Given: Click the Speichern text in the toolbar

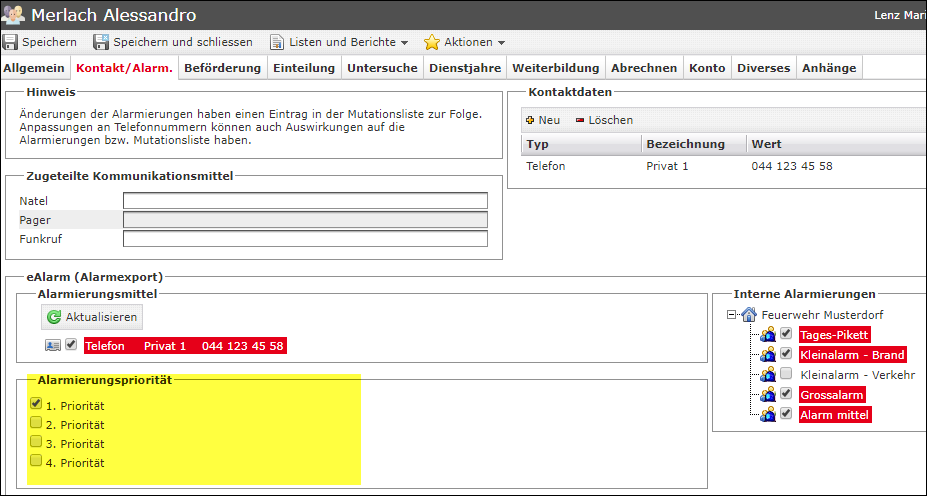Looking at the screenshot, I should click(50, 43).
